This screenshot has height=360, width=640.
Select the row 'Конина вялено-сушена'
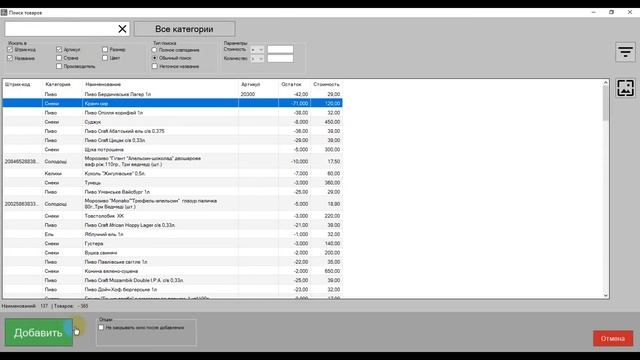173,271
